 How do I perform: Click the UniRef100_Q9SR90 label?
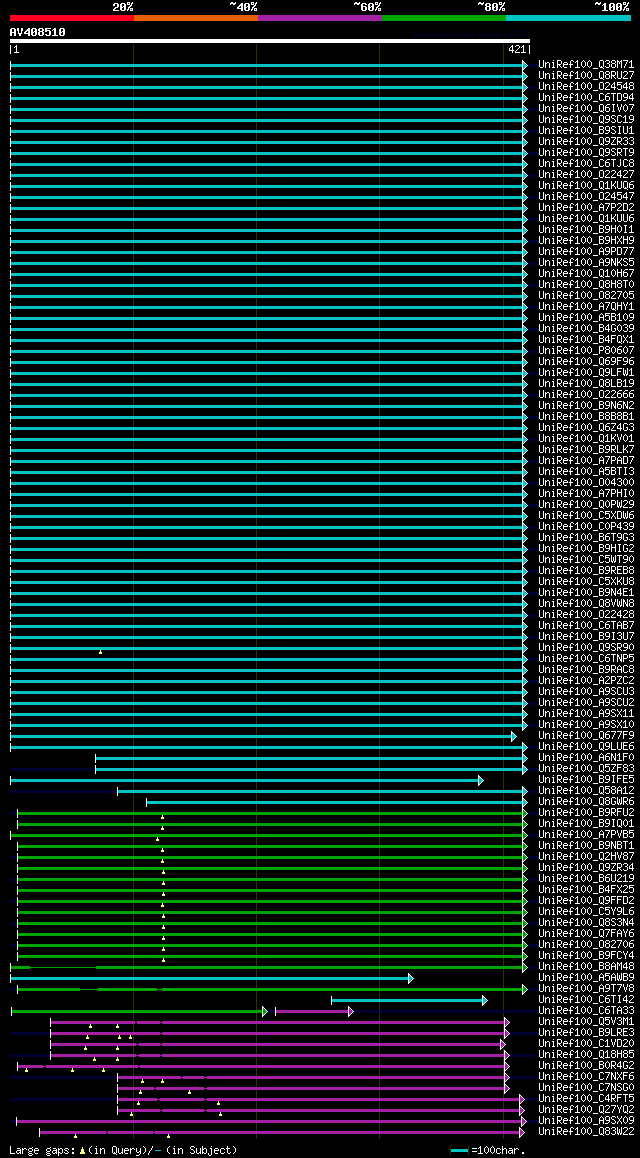586,648
